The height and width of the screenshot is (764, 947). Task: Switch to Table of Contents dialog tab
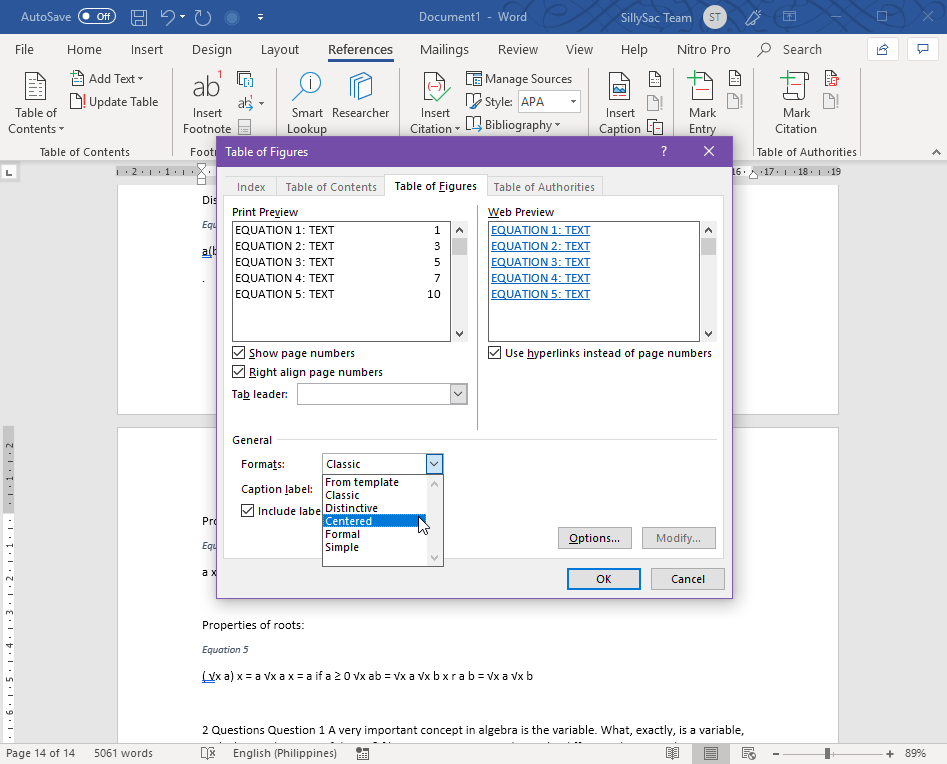[x=331, y=187]
